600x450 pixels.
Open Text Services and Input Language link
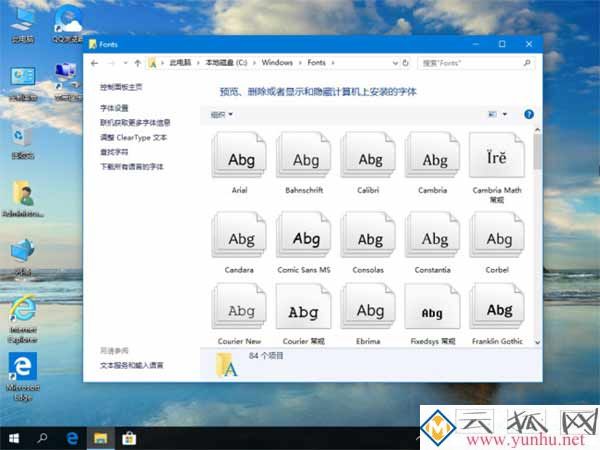(132, 365)
